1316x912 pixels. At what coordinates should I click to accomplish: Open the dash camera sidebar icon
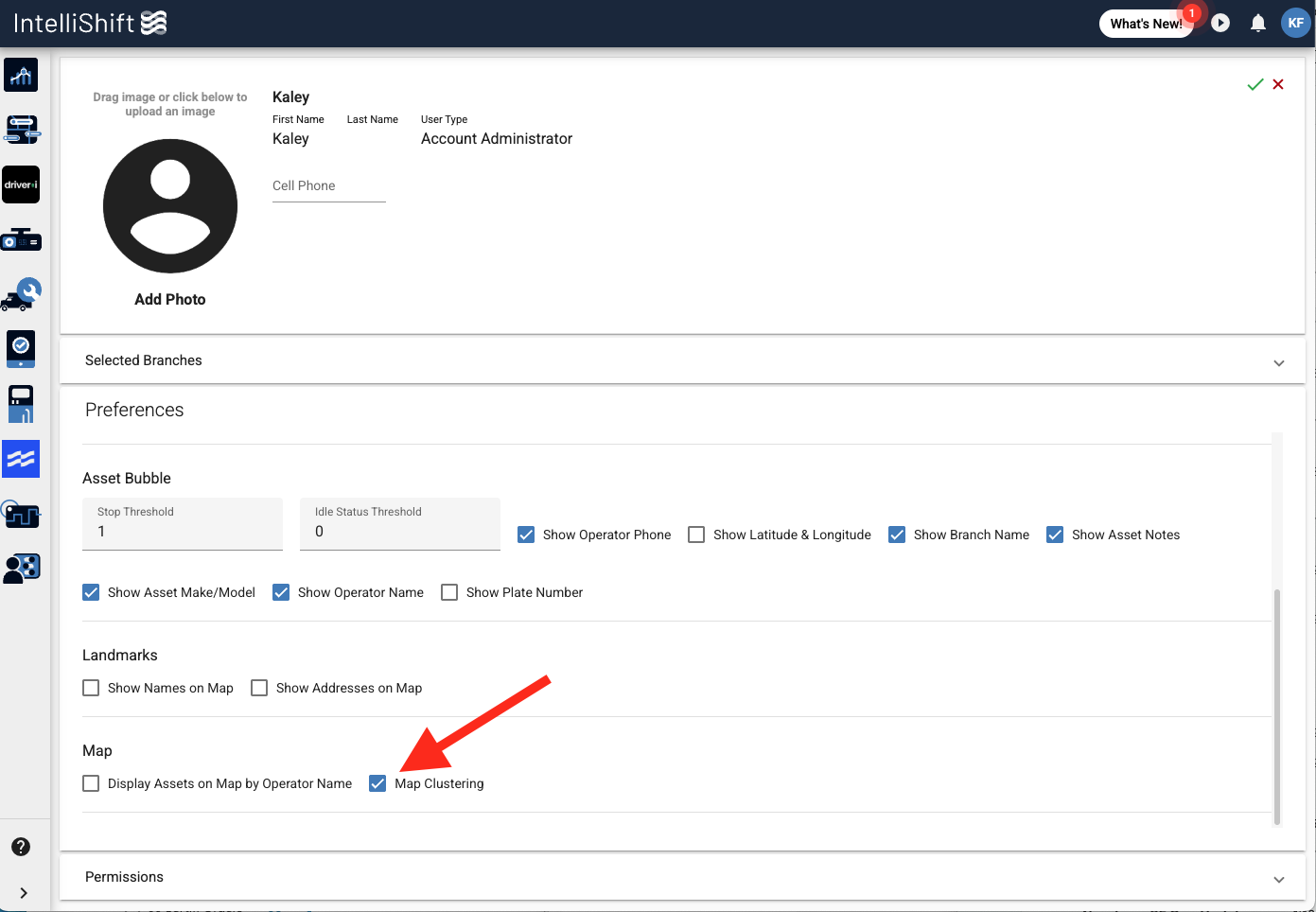tap(21, 240)
